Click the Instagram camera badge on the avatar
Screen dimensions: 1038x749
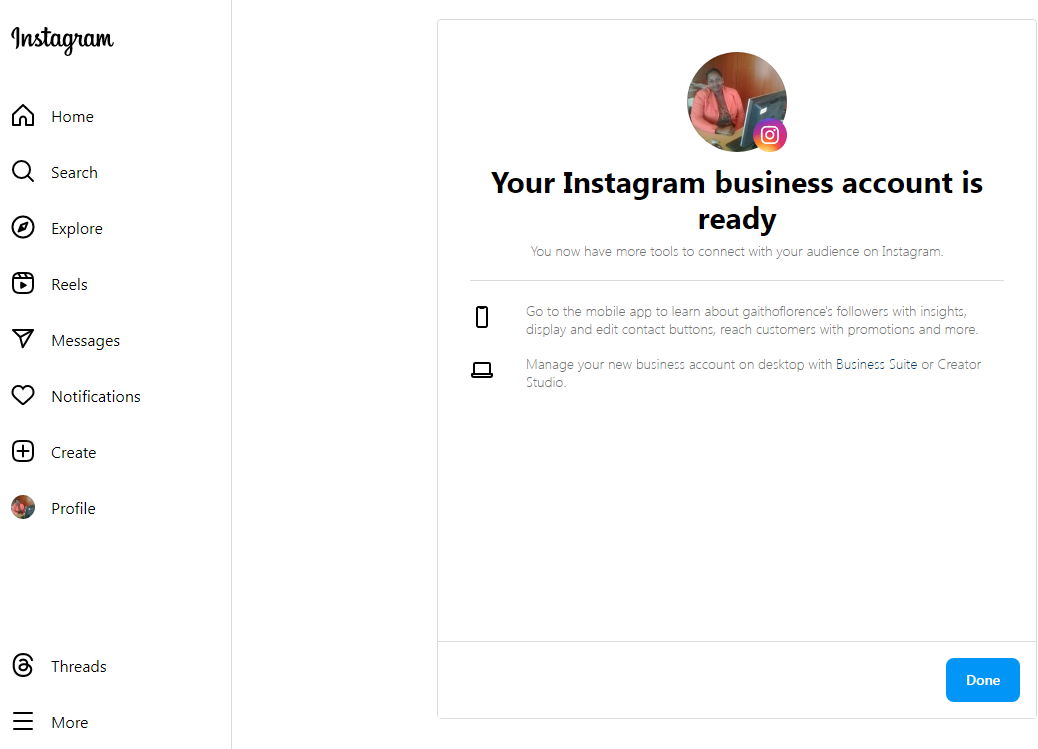click(769, 134)
